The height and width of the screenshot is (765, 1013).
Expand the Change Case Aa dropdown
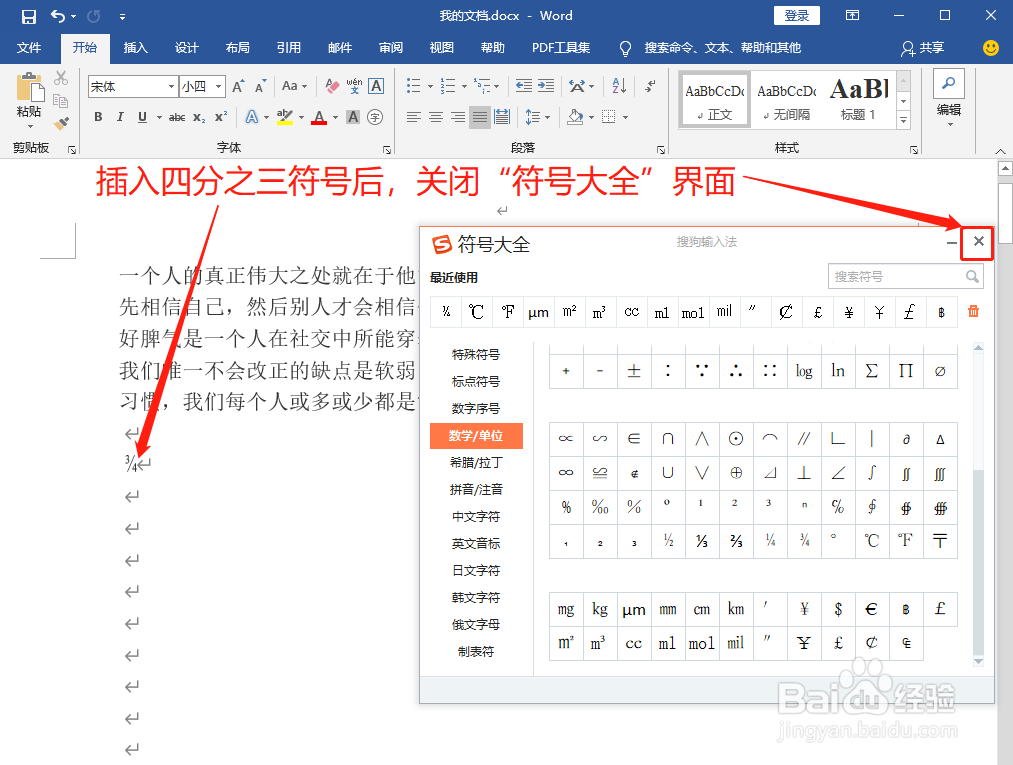pos(295,86)
